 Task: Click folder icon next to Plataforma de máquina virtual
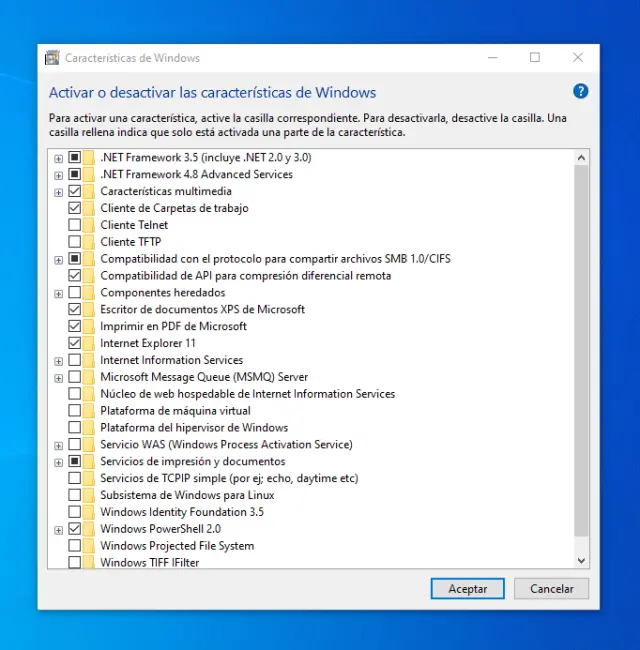(89, 411)
